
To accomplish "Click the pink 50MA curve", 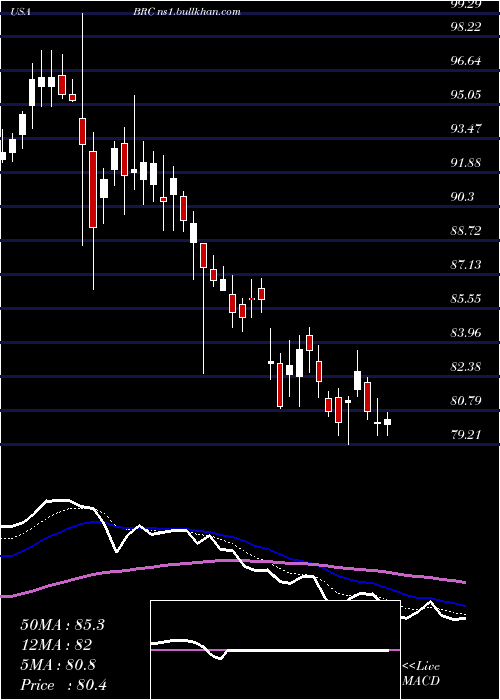I will coord(232,561).
